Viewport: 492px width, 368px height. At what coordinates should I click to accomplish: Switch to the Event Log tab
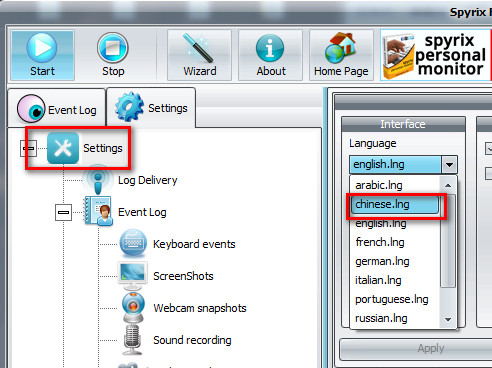click(57, 108)
